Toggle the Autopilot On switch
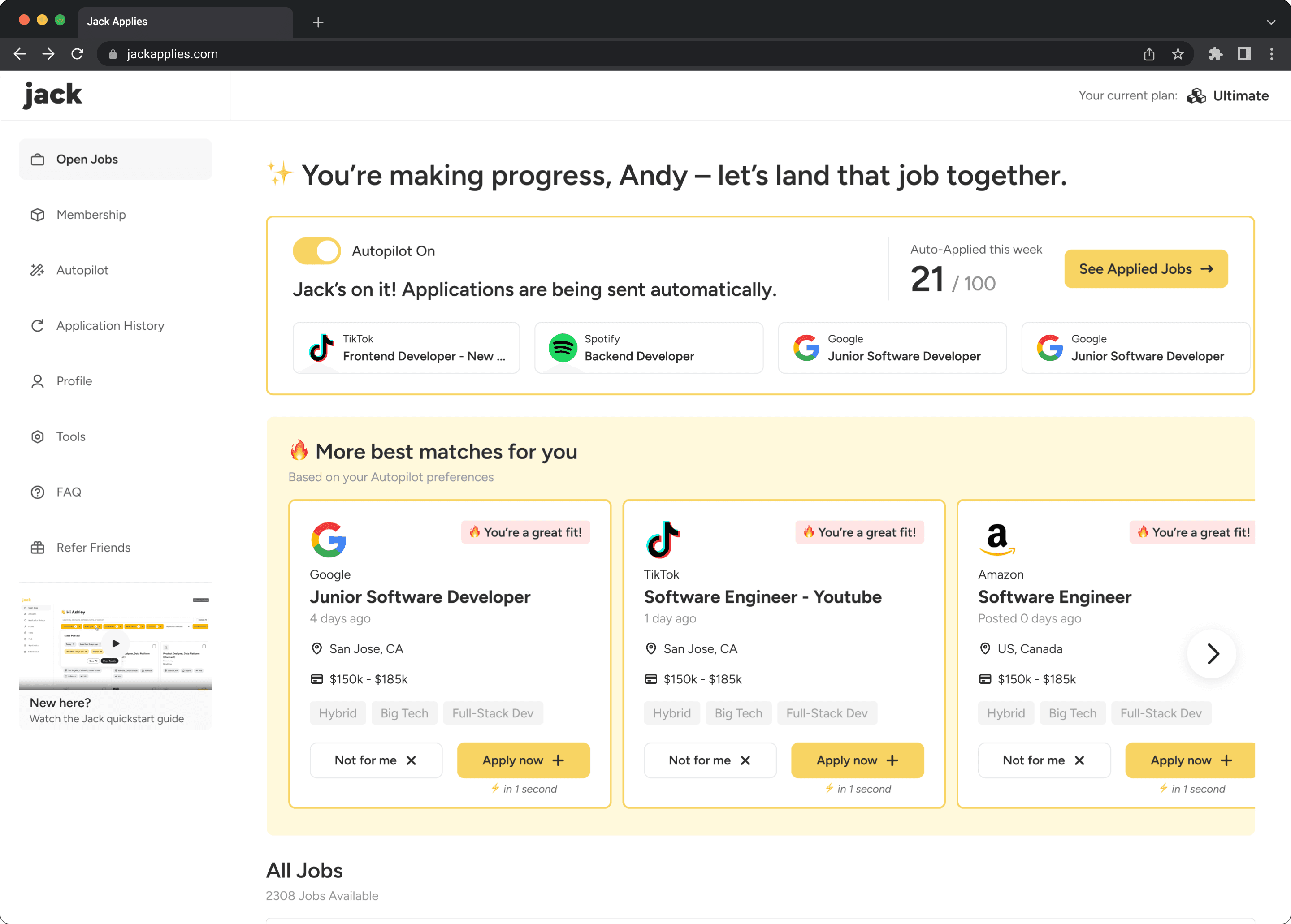The image size is (1291, 924). pos(316,251)
